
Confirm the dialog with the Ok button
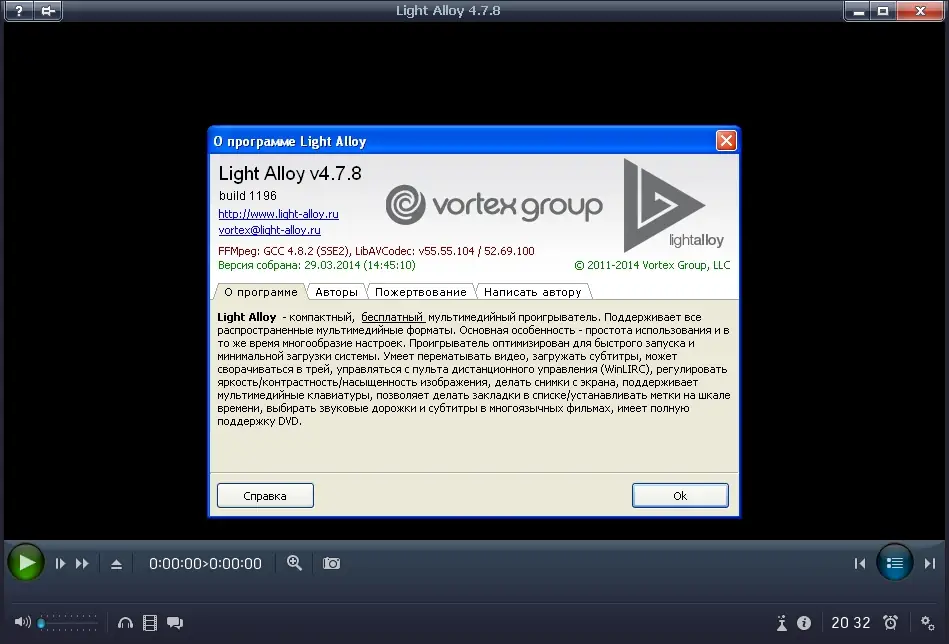pos(680,496)
